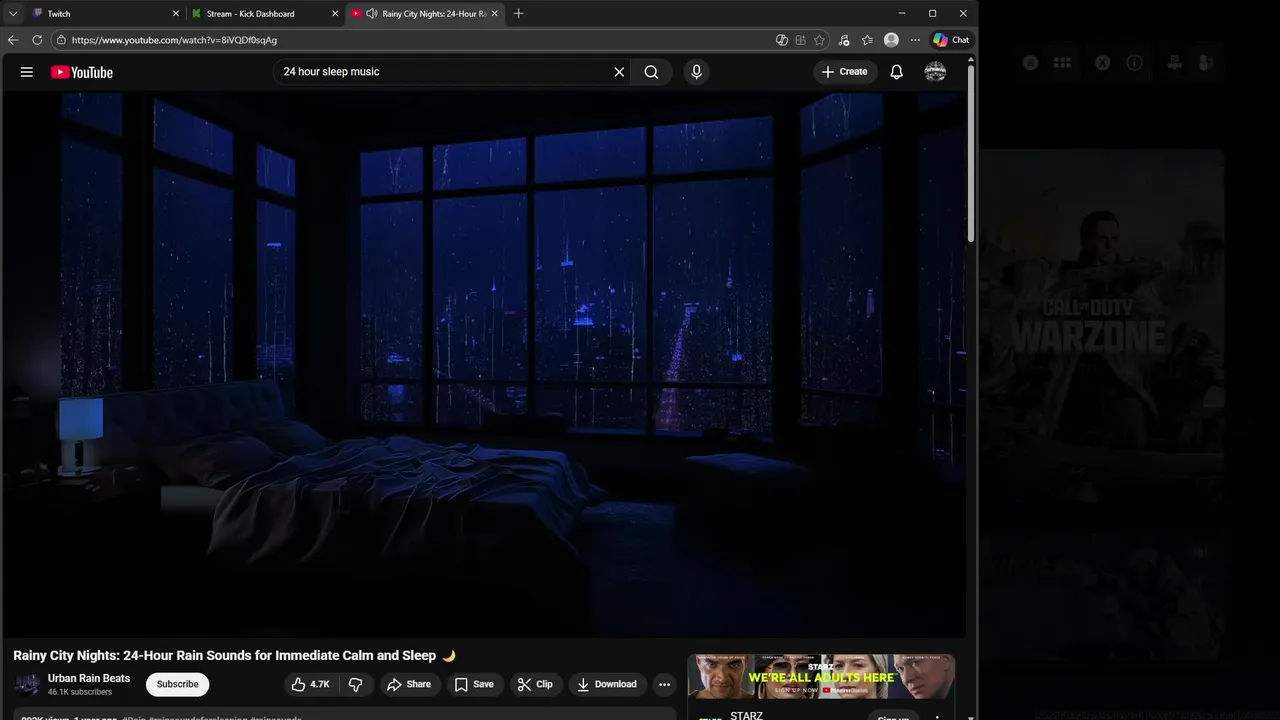Expand the tab search dropdown arrow
Viewport: 1280px width, 720px height.
click(x=13, y=14)
